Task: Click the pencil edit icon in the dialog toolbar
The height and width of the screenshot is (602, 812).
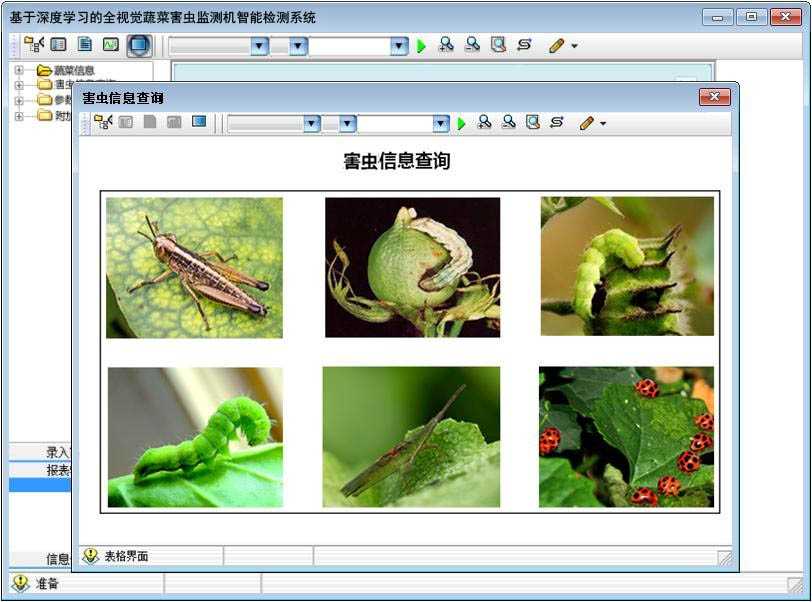Action: (x=587, y=123)
